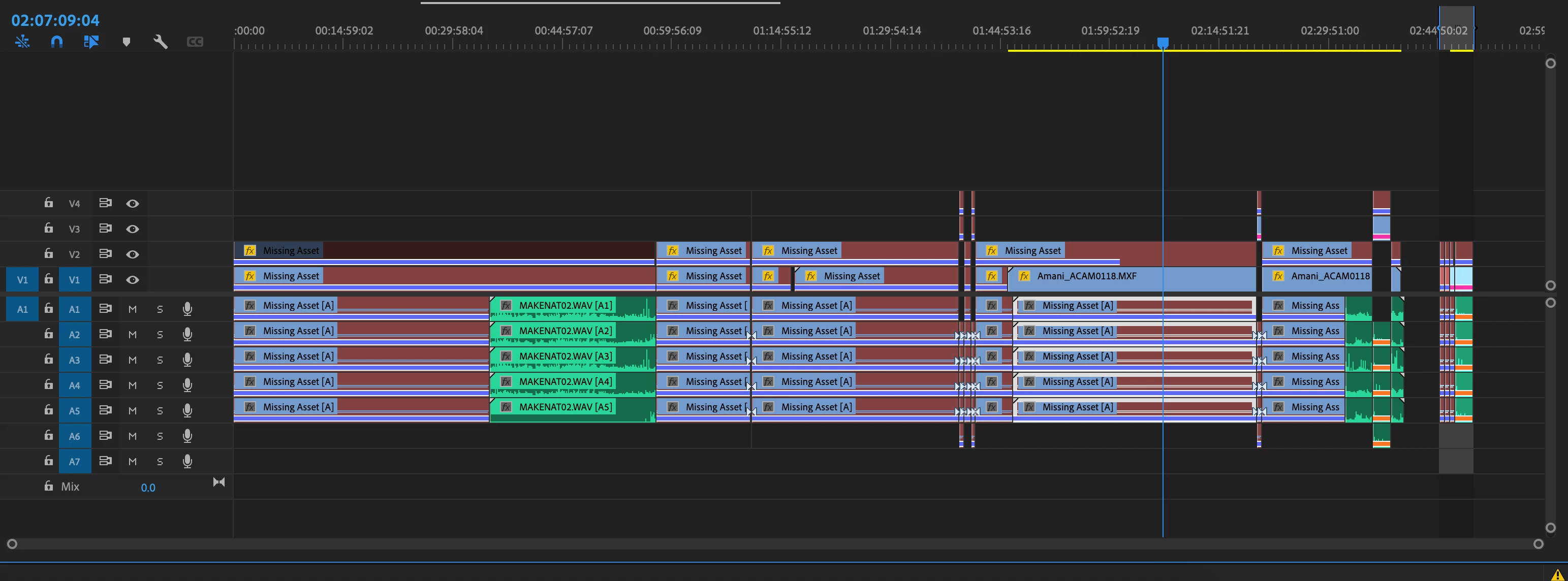1568x581 pixels.
Task: Toggle lock on track A3
Action: tap(49, 359)
